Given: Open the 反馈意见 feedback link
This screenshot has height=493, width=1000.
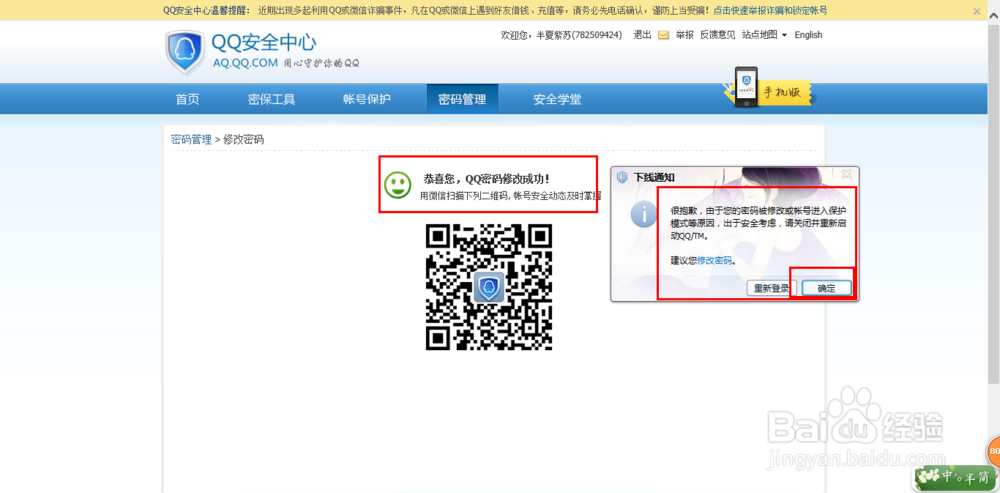Looking at the screenshot, I should [x=717, y=35].
